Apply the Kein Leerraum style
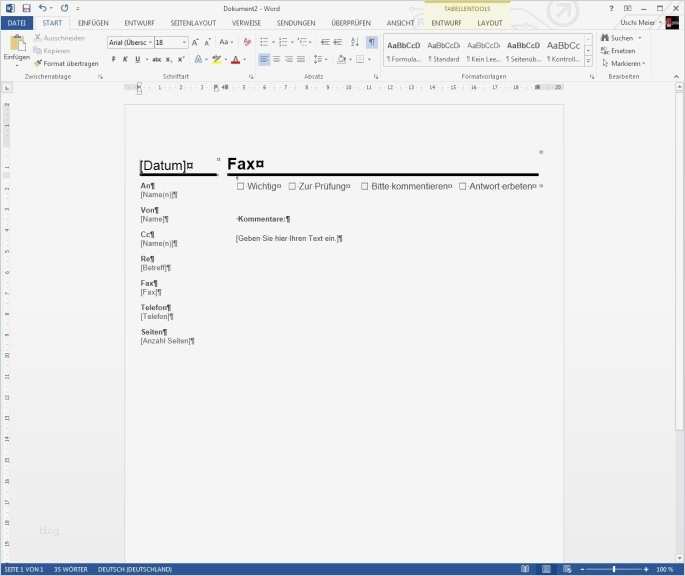685x576 pixels. (x=483, y=51)
